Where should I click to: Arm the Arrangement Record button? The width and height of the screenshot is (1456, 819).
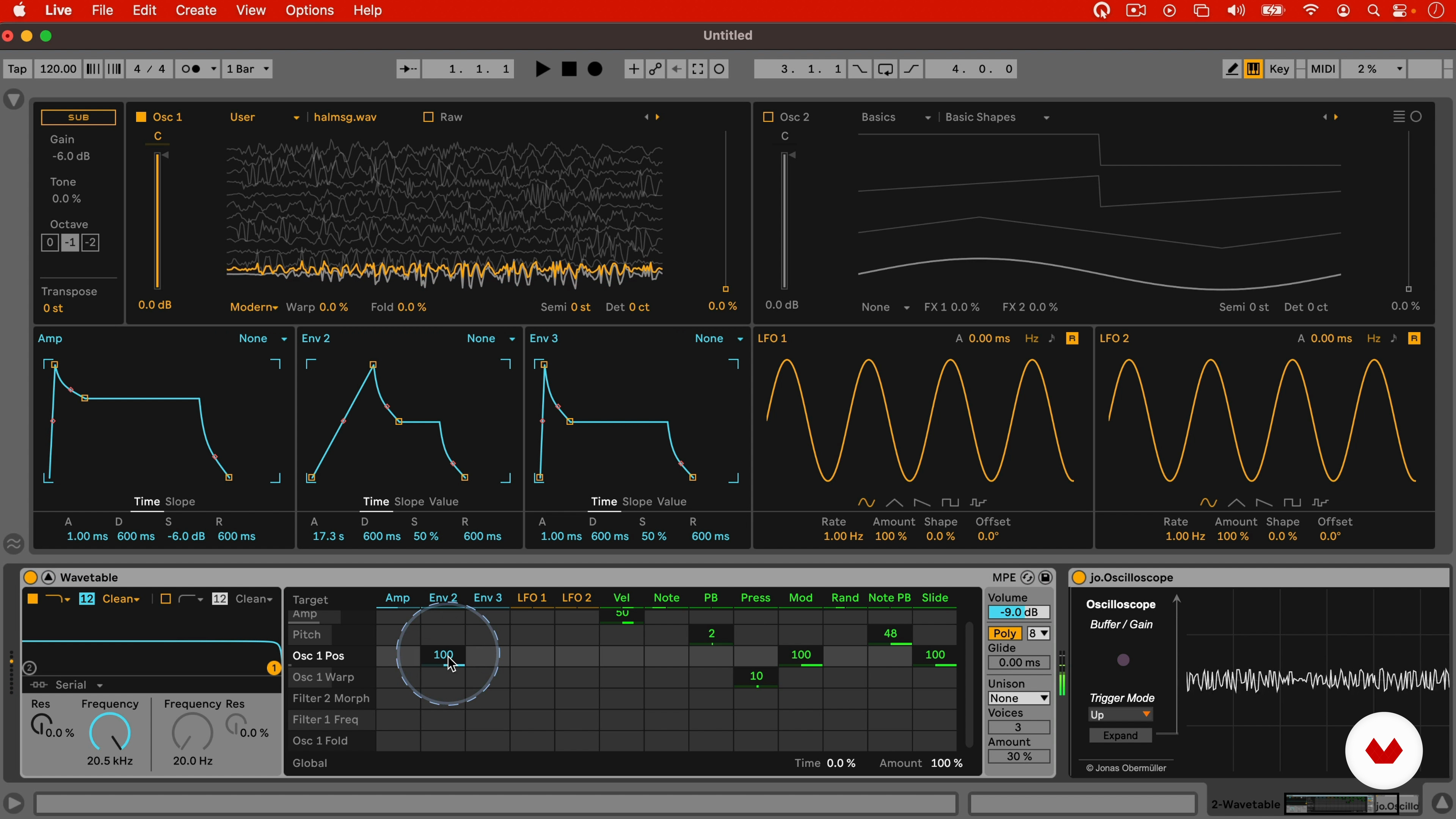pos(595,69)
